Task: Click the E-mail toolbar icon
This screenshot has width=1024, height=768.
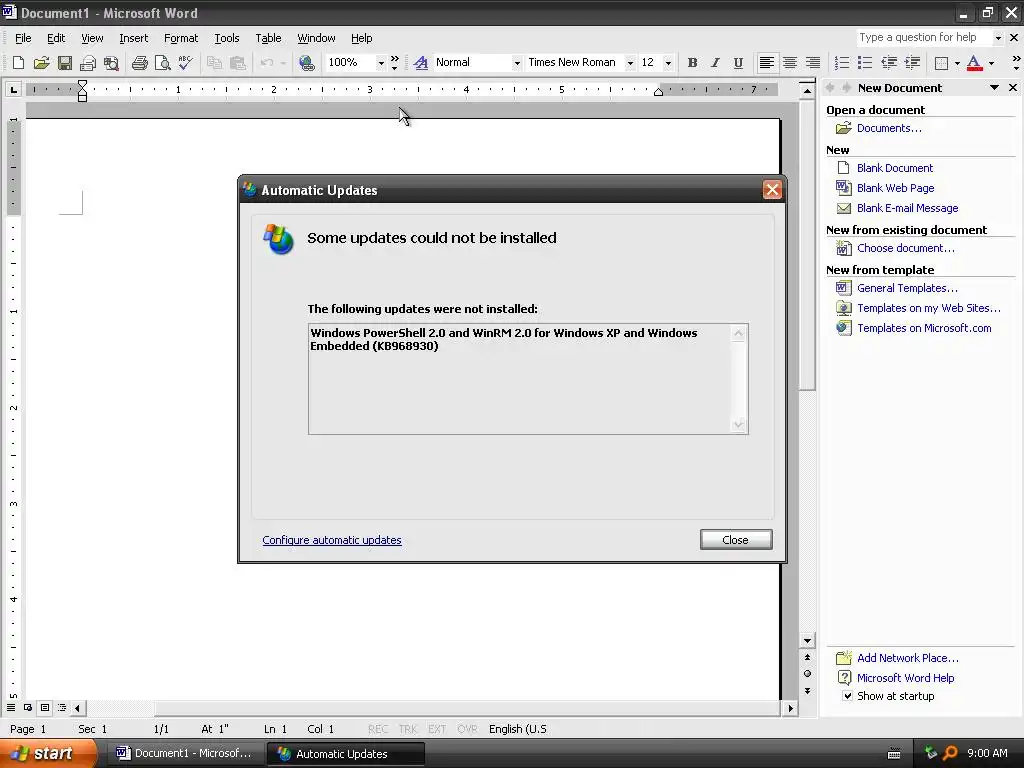Action: pos(88,63)
